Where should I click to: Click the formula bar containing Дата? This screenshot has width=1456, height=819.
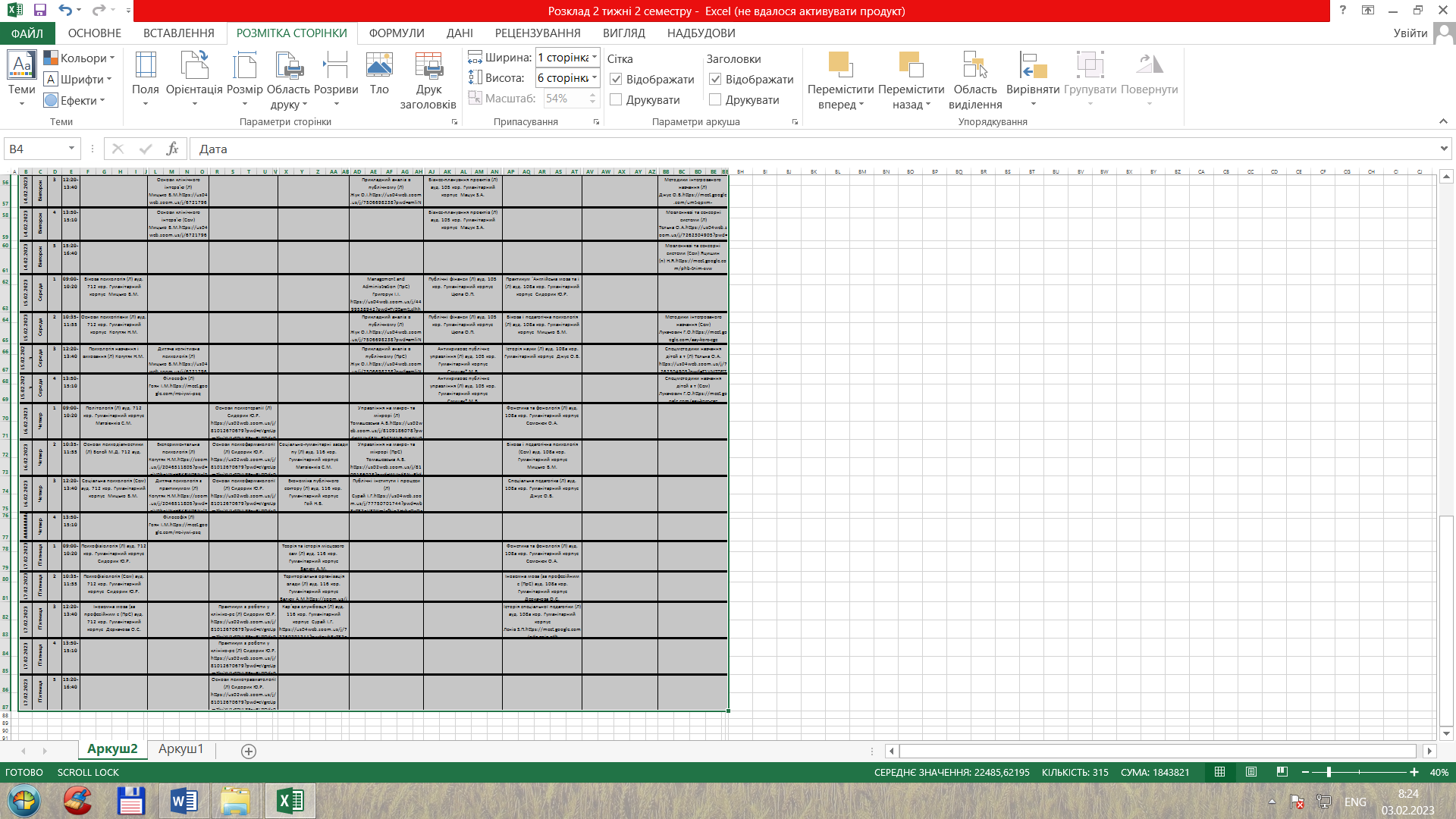pos(814,149)
